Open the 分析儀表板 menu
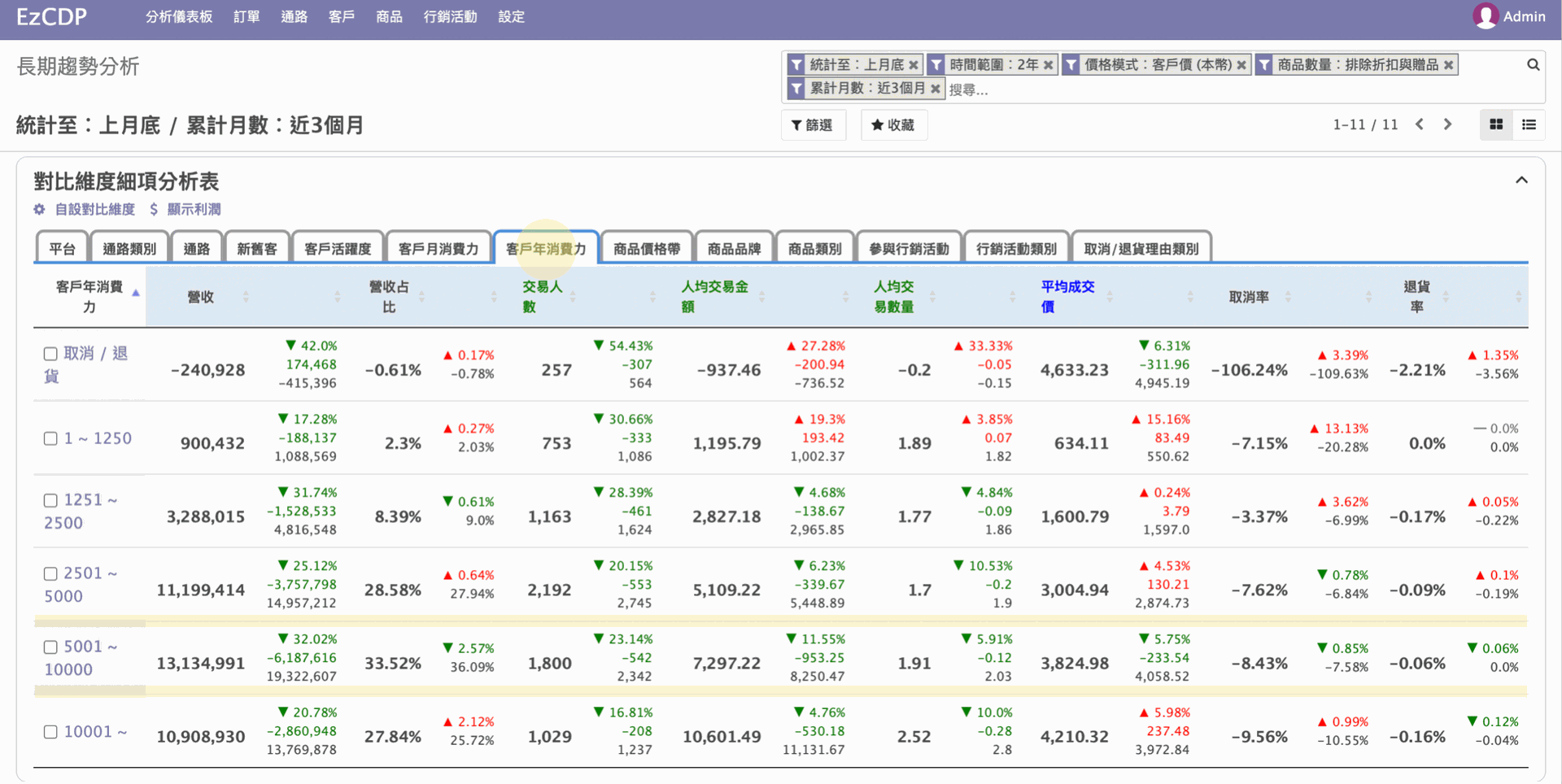The width and height of the screenshot is (1562, 784). tap(179, 16)
